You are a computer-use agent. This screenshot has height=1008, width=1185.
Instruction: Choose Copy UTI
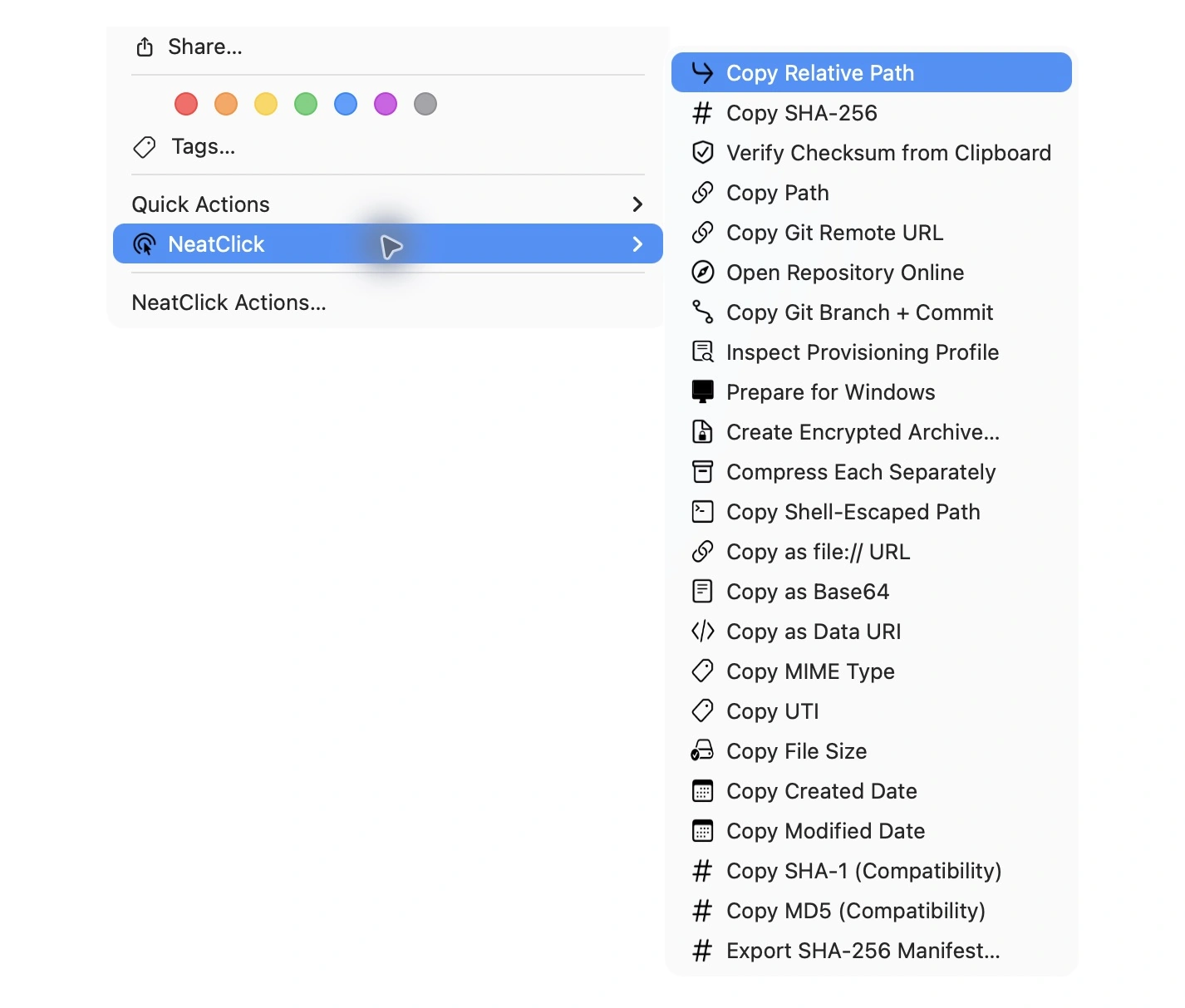[x=872, y=711]
